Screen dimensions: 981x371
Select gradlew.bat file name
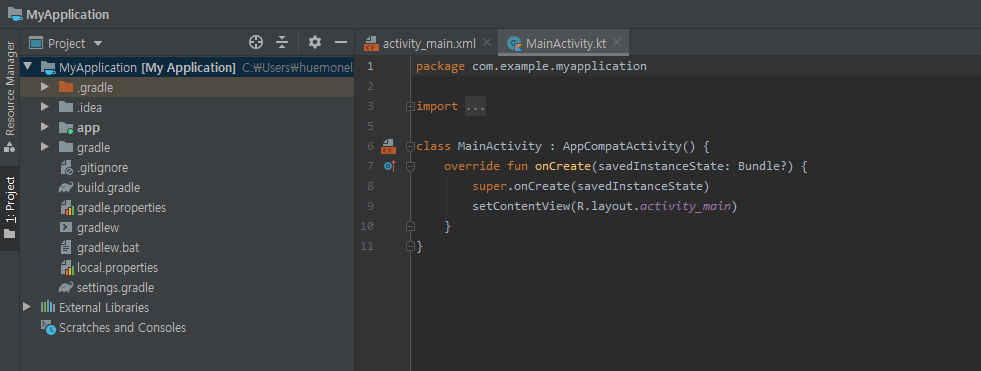point(108,248)
